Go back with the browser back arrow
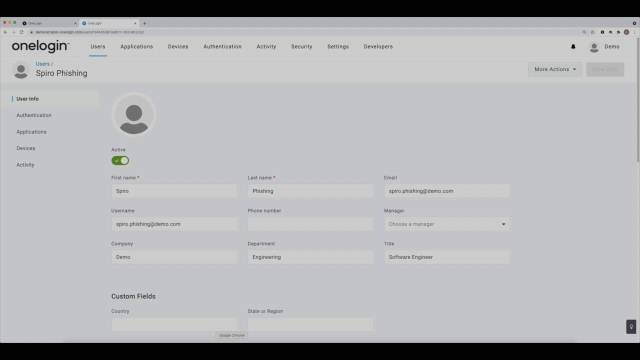640x360 pixels. point(5,32)
